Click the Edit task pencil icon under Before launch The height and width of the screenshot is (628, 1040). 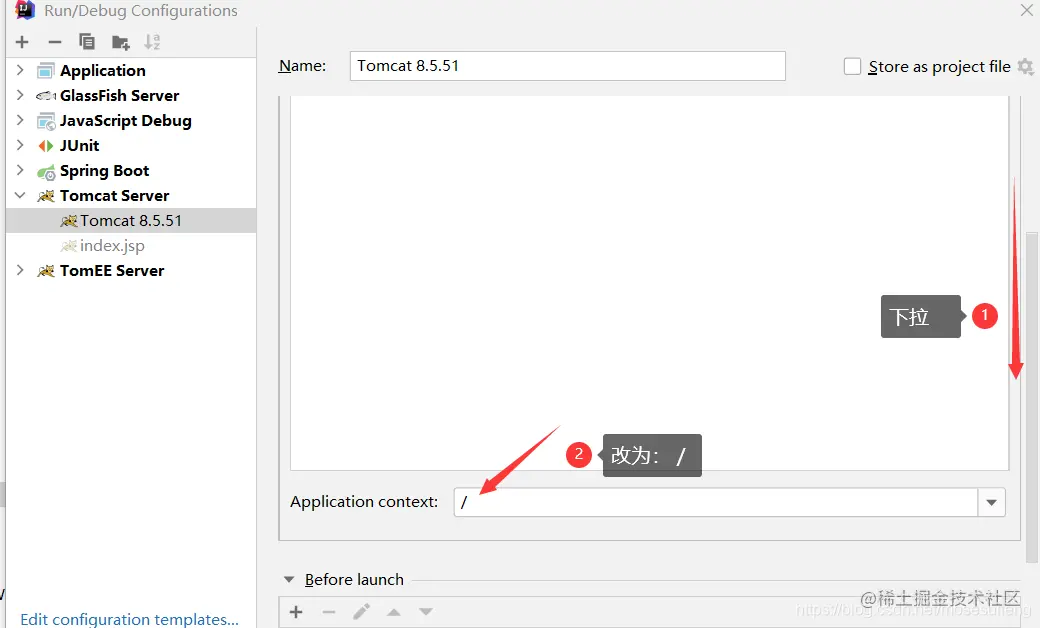pos(362,611)
